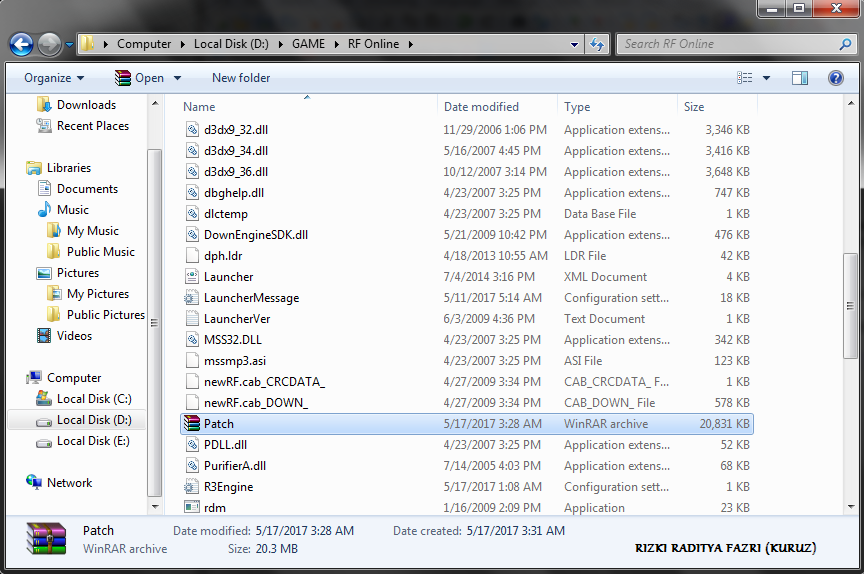This screenshot has height=574, width=864.
Task: Click the Refresh button beside address bar
Action: pos(597,44)
